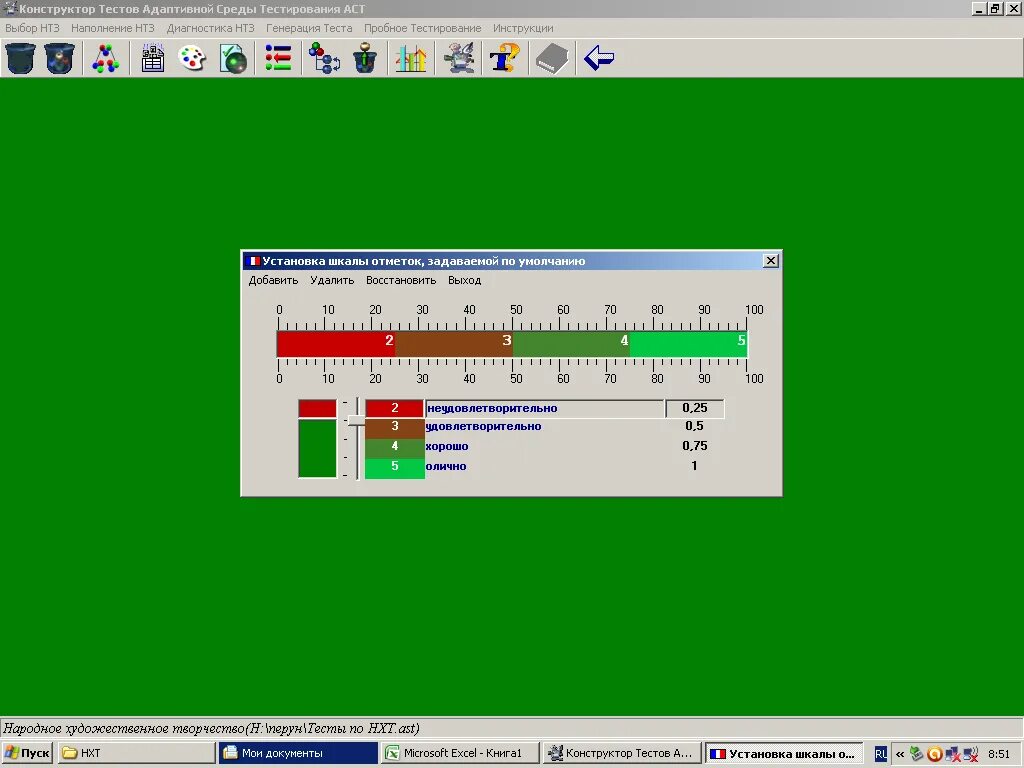Click the bright green grade 5 scale segment
Screen dimensions: 1024x768
688,344
